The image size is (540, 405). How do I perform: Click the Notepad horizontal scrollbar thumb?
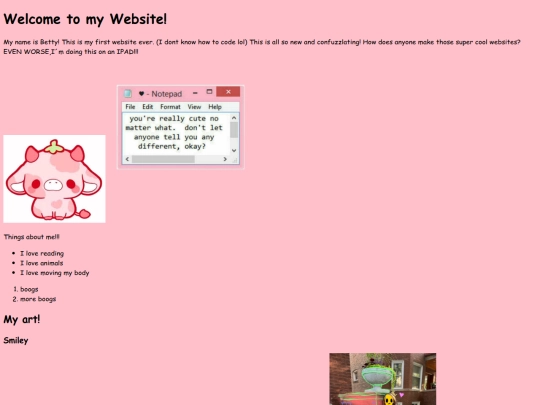[x=163, y=159]
